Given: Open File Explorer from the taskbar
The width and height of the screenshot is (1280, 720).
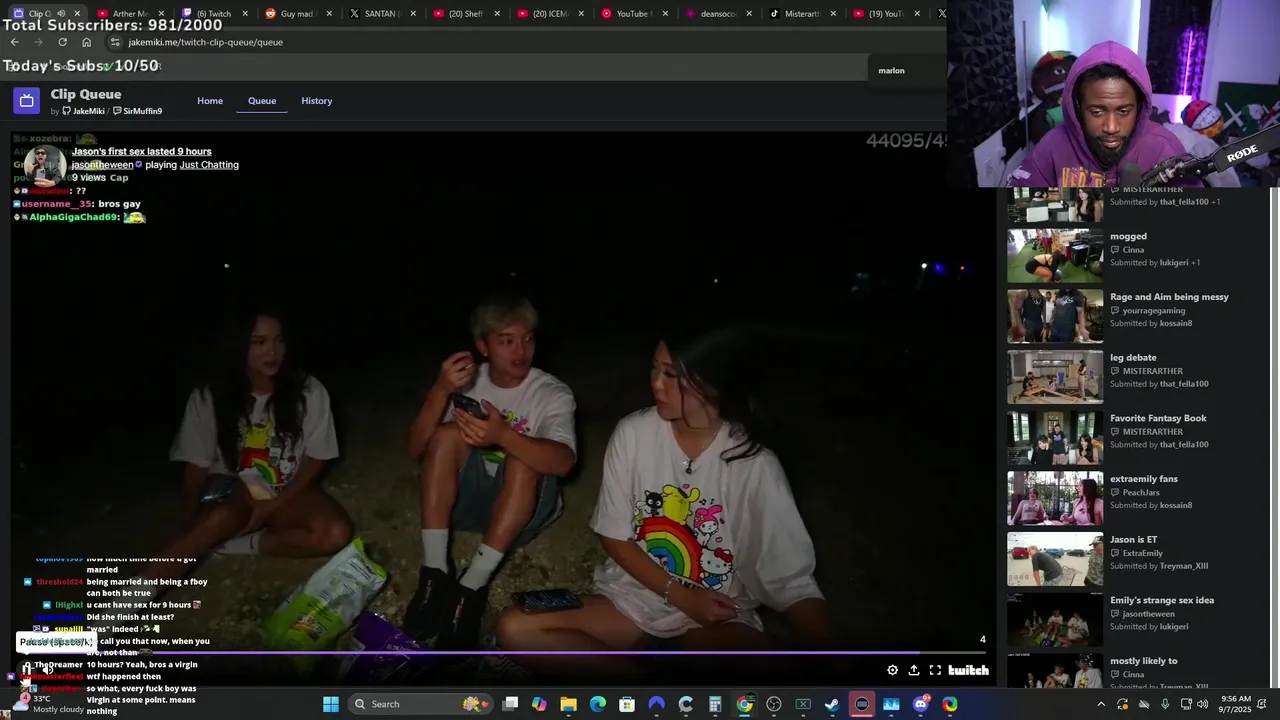Looking at the screenshot, I should click(568, 704).
